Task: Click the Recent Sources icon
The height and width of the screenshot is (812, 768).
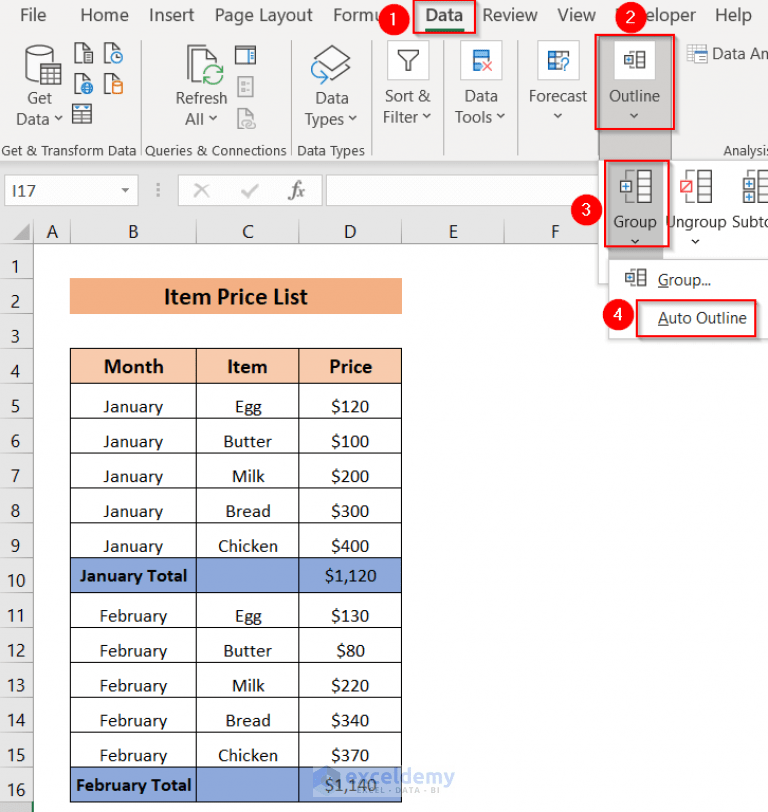Action: (113, 53)
